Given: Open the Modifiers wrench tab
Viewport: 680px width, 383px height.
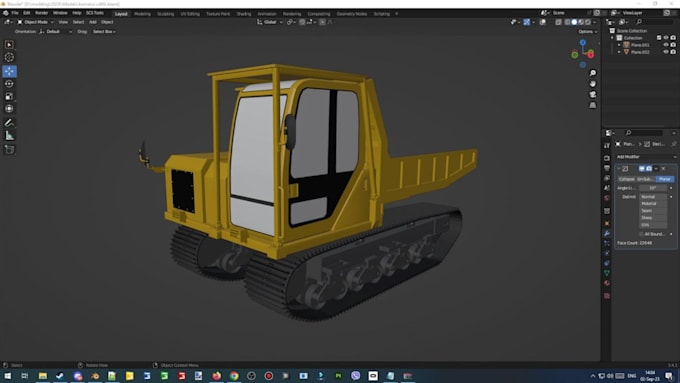Looking at the screenshot, I should pyautogui.click(x=607, y=234).
